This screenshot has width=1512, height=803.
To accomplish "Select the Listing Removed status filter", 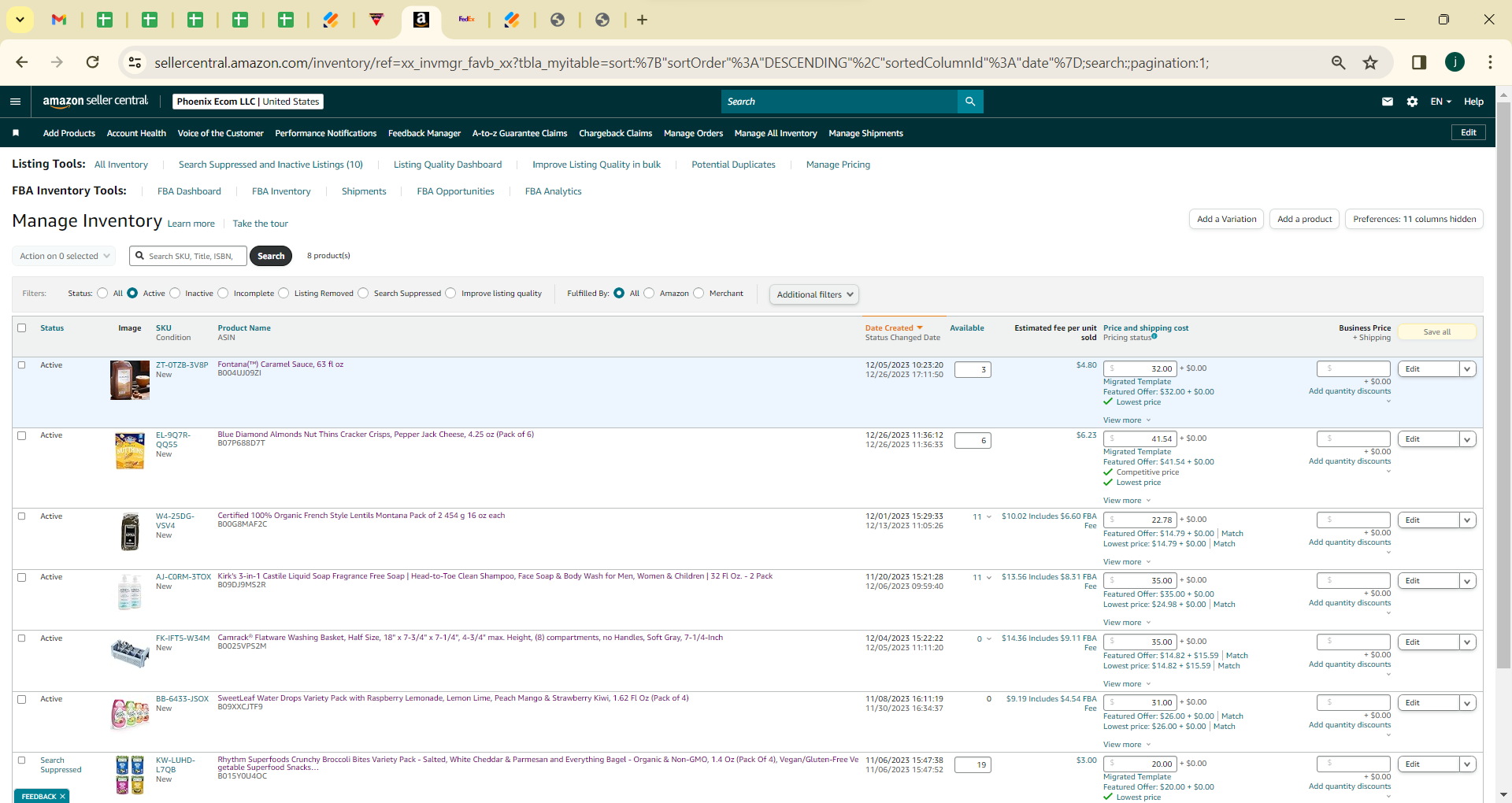I will point(283,293).
